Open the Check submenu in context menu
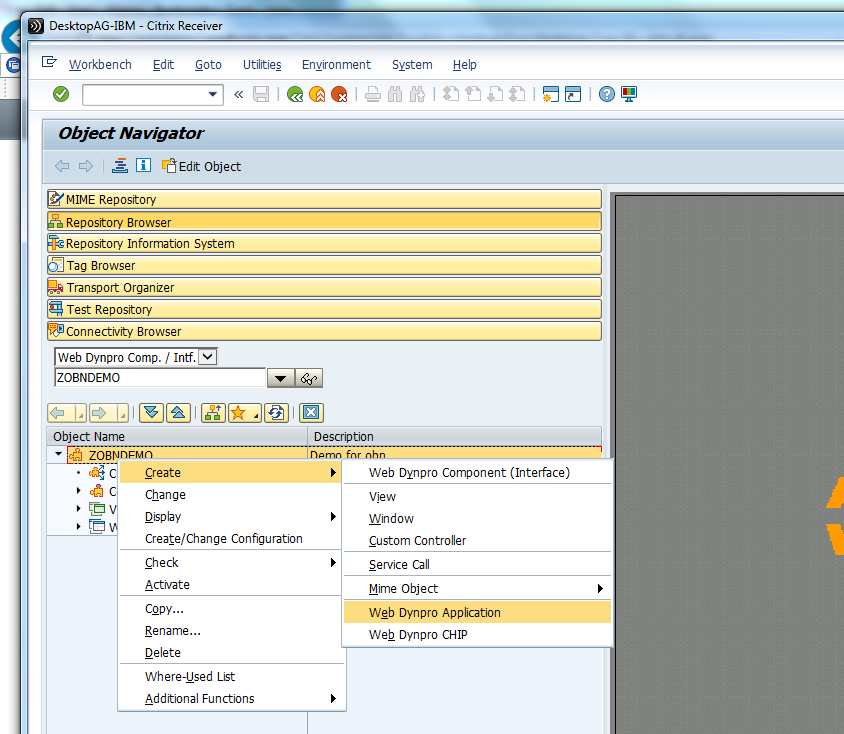844x734 pixels. click(230, 562)
